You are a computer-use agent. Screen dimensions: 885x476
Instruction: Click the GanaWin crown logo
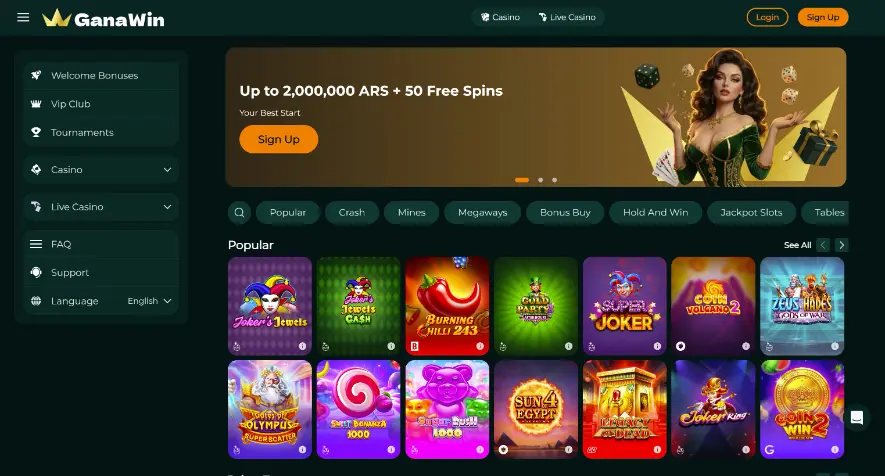click(104, 18)
